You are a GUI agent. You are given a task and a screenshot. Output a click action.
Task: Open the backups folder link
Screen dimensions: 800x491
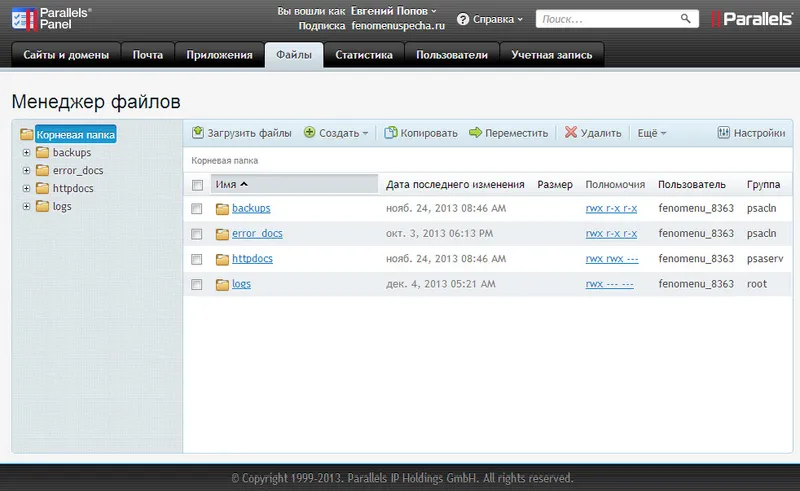coord(251,208)
